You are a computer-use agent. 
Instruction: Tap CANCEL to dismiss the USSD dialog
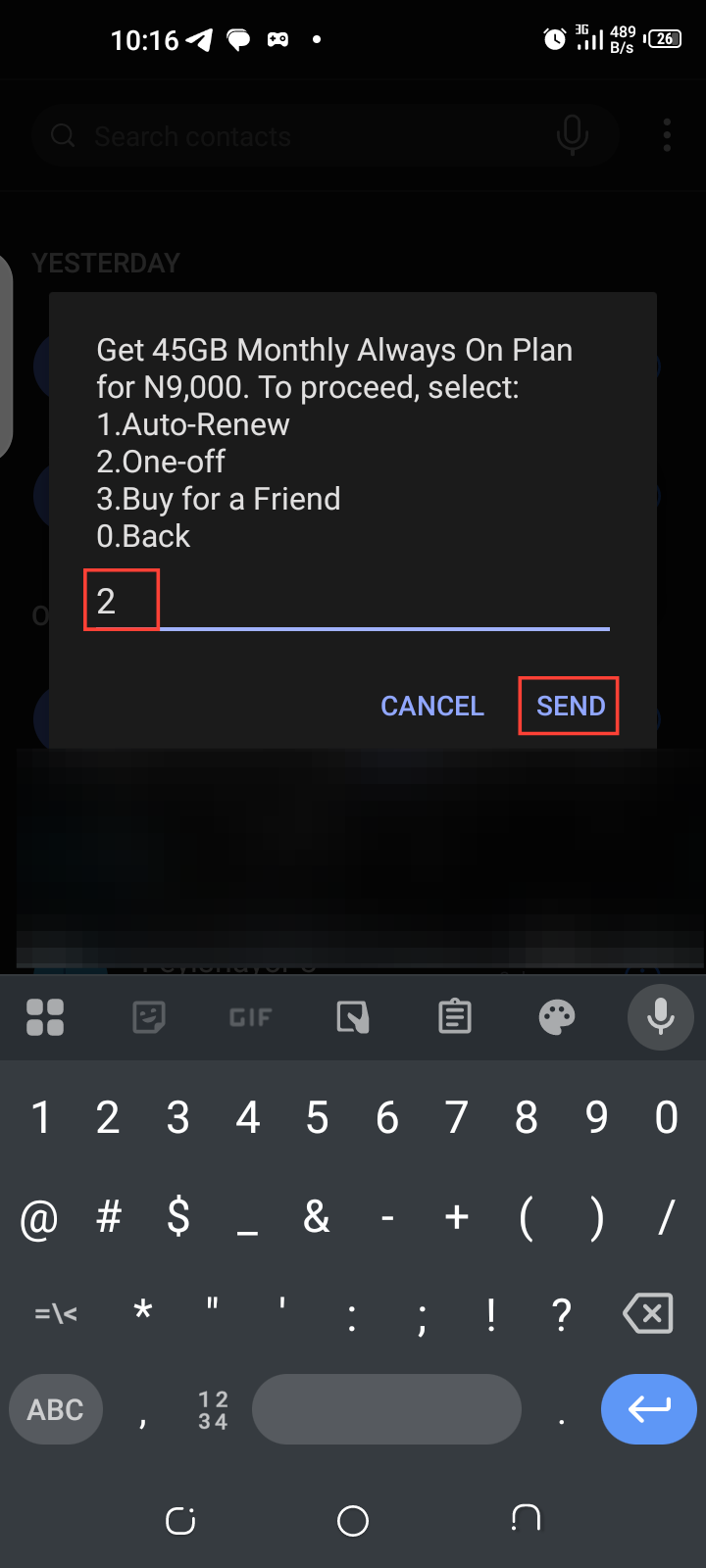coord(432,706)
